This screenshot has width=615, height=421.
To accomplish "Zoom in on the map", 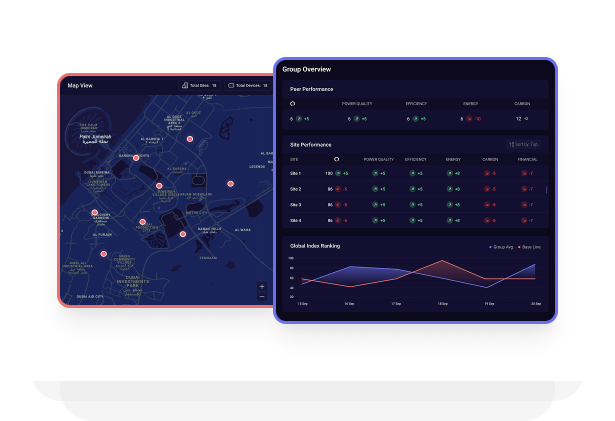I will (262, 286).
